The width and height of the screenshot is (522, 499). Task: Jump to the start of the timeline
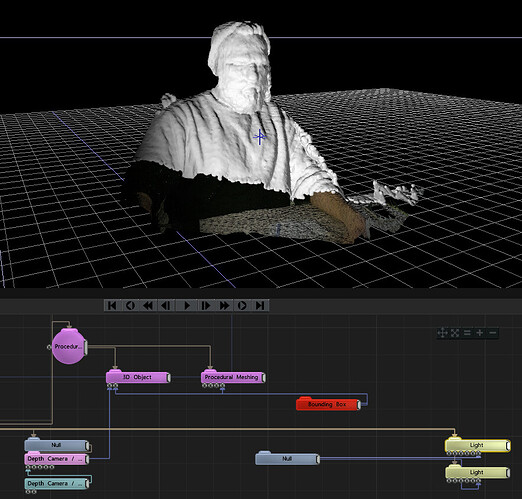(112, 305)
